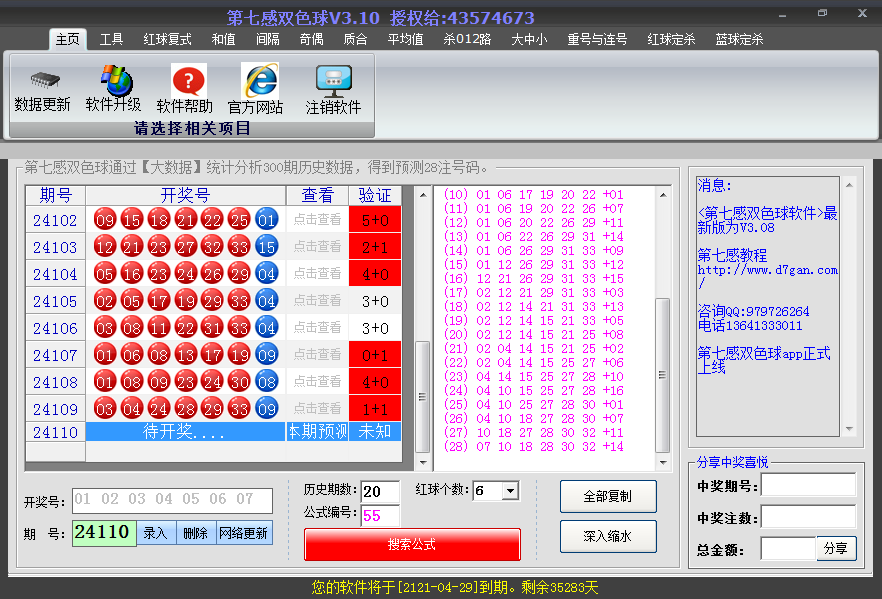Open the 质合 tab
The image size is (882, 599).
pos(356,39)
